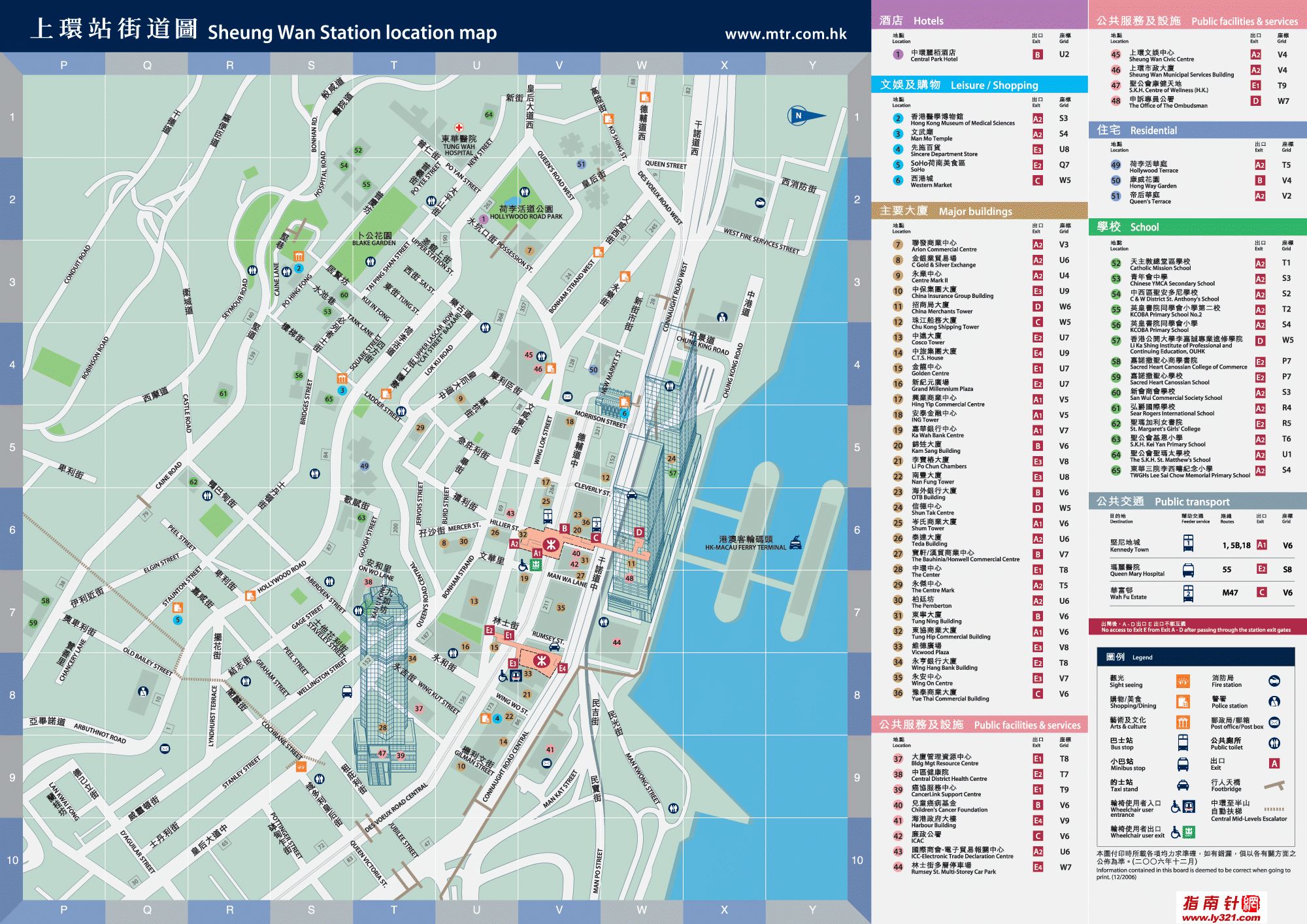
Task: Click the taxi icon on Rumsey St.
Action: (x=554, y=646)
